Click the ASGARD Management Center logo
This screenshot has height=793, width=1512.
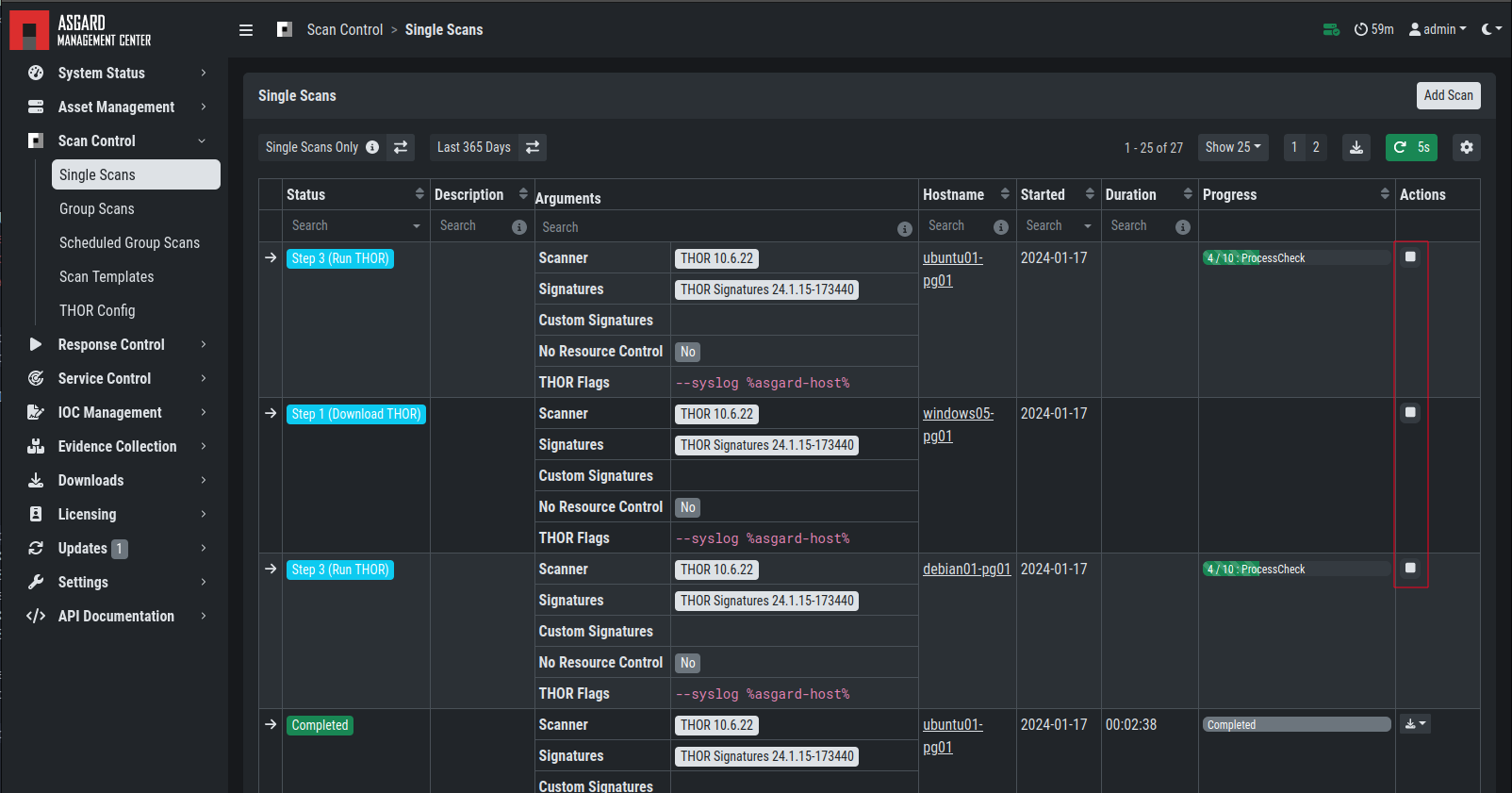click(x=81, y=30)
